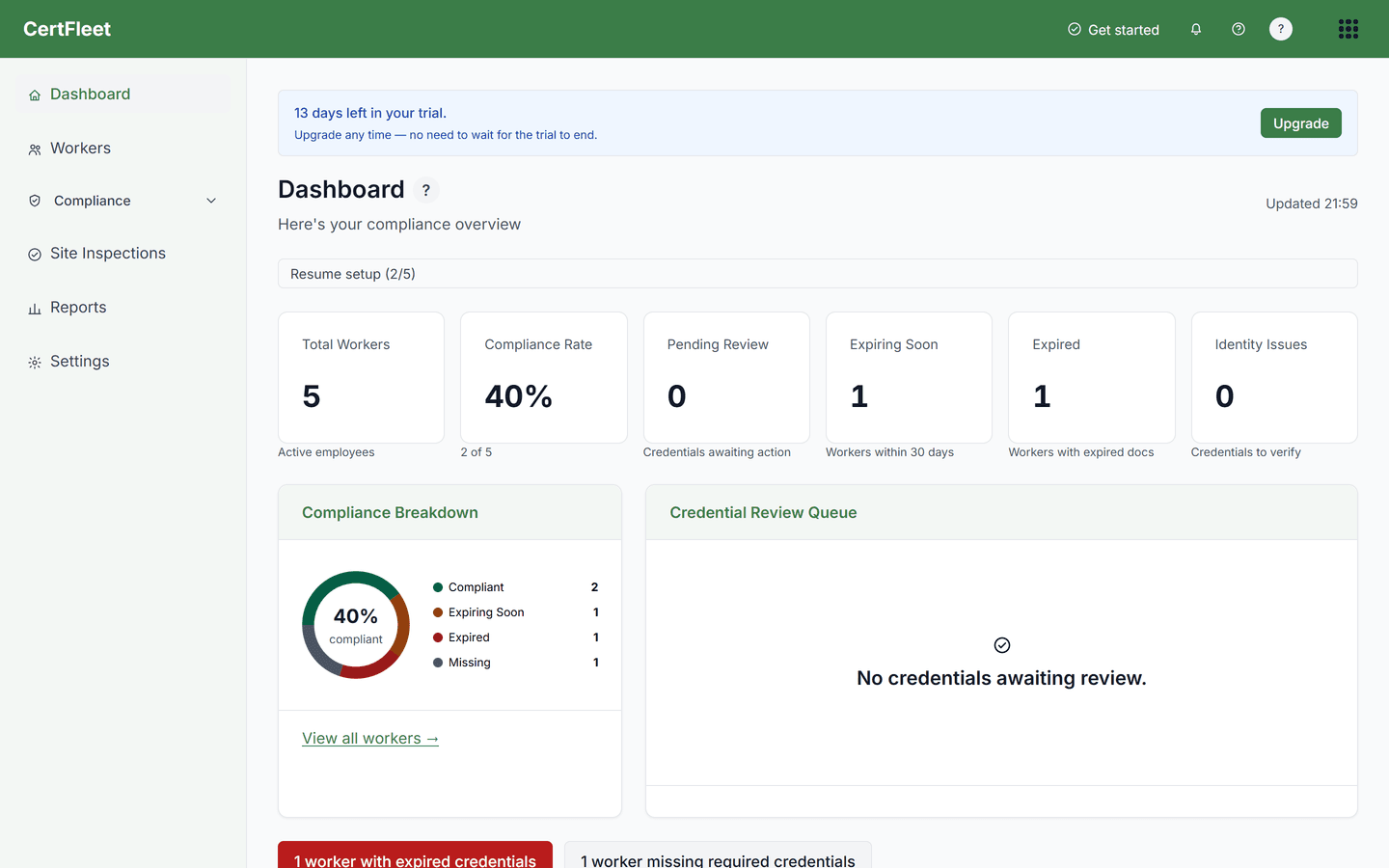Click the Expiring Soon legend row
1389x868 pixels.
click(516, 612)
